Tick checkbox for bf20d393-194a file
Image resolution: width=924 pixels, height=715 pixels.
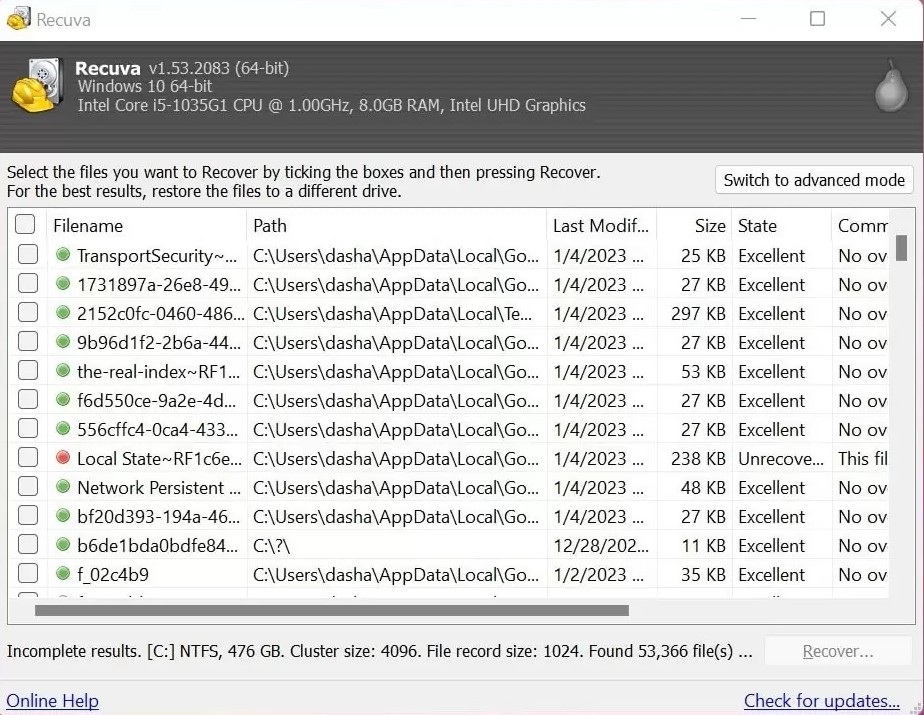pyautogui.click(x=28, y=516)
